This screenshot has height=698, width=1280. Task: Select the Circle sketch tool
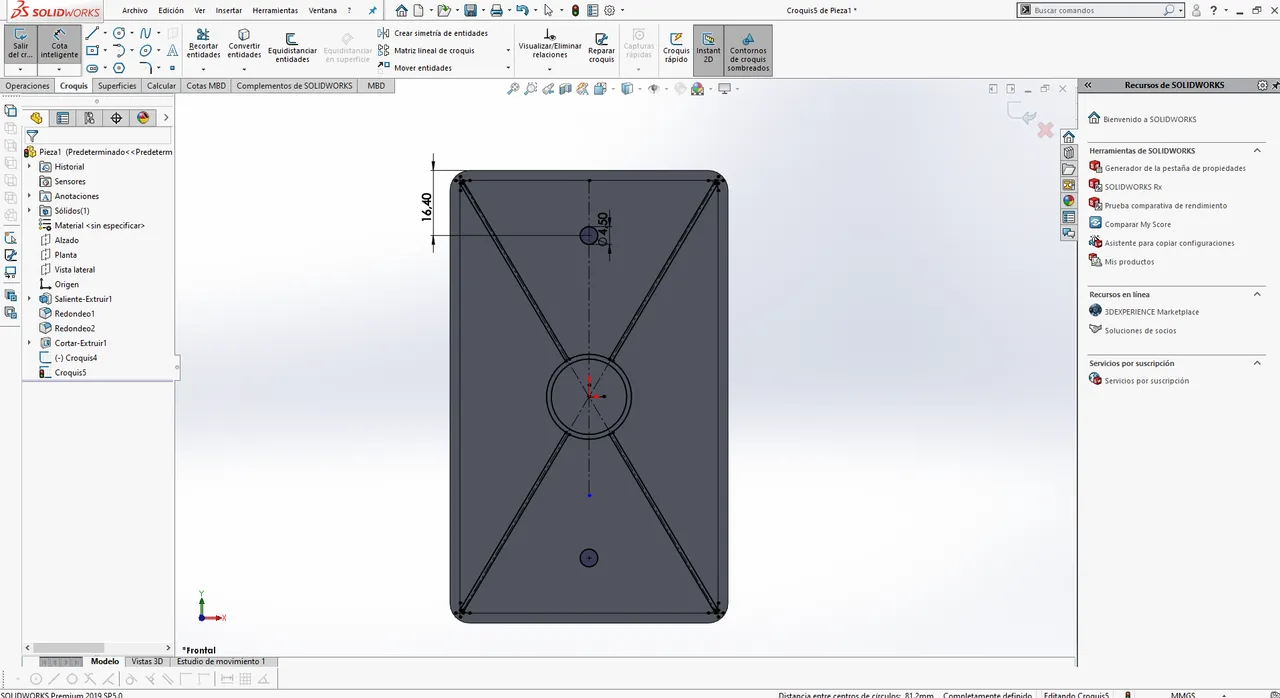pyautogui.click(x=119, y=33)
